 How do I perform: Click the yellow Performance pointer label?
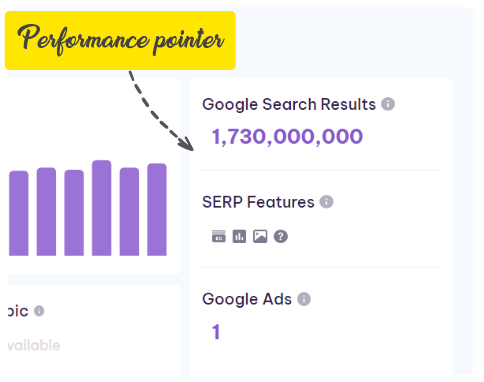click(120, 40)
